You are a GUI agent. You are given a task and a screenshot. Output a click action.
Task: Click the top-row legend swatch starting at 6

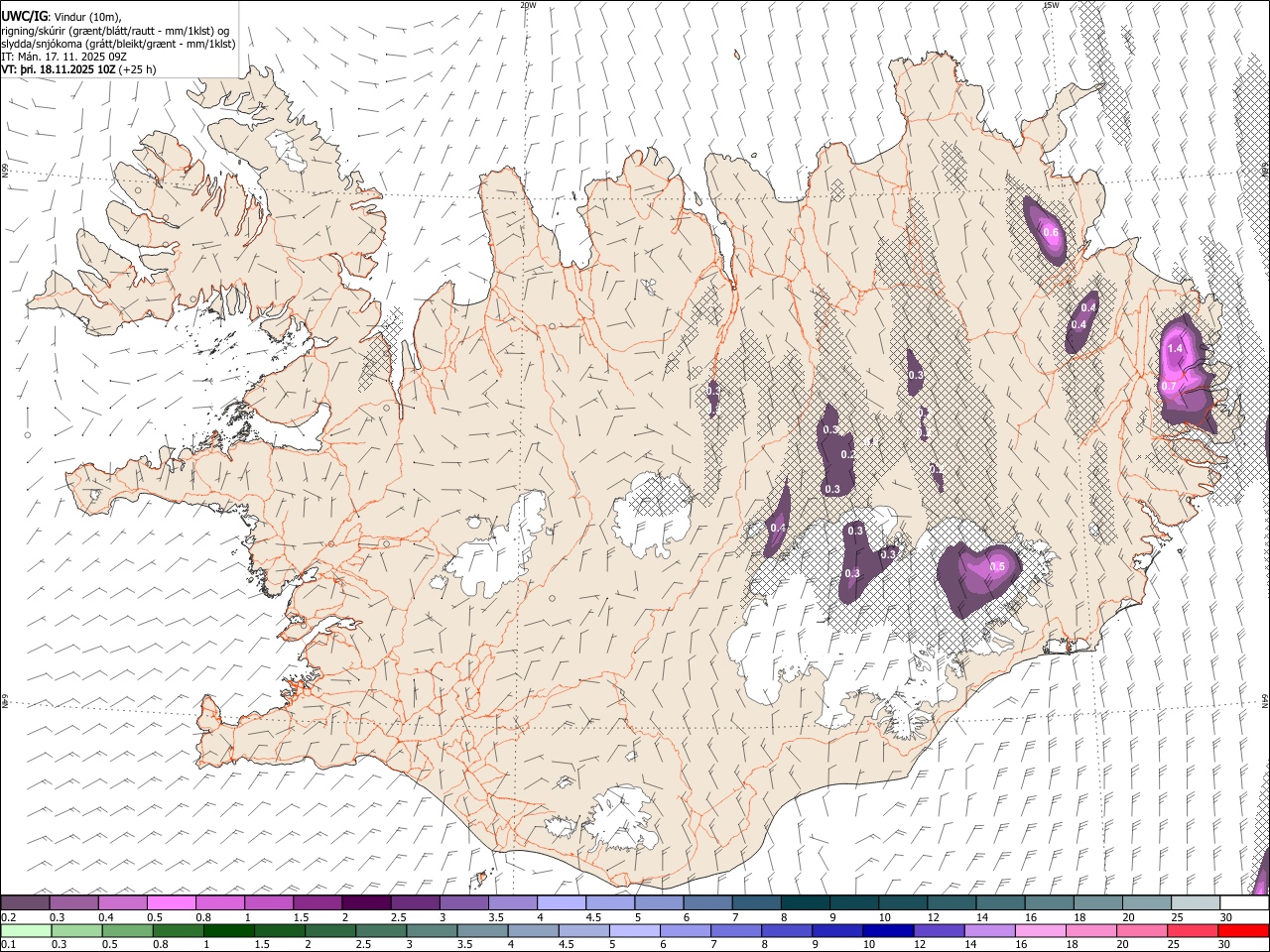(706, 903)
